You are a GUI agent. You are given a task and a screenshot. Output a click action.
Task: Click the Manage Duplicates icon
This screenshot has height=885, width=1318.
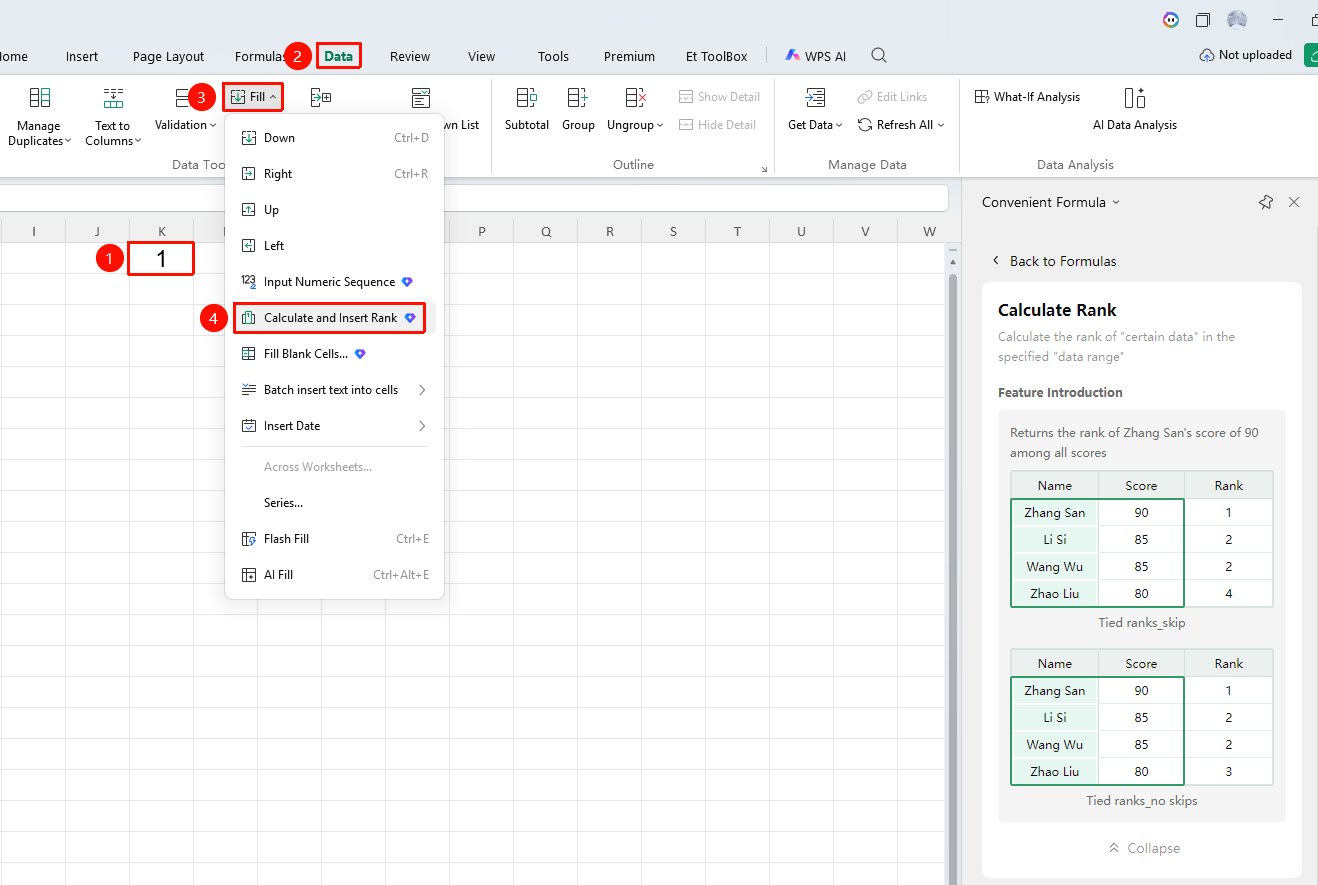(40, 97)
